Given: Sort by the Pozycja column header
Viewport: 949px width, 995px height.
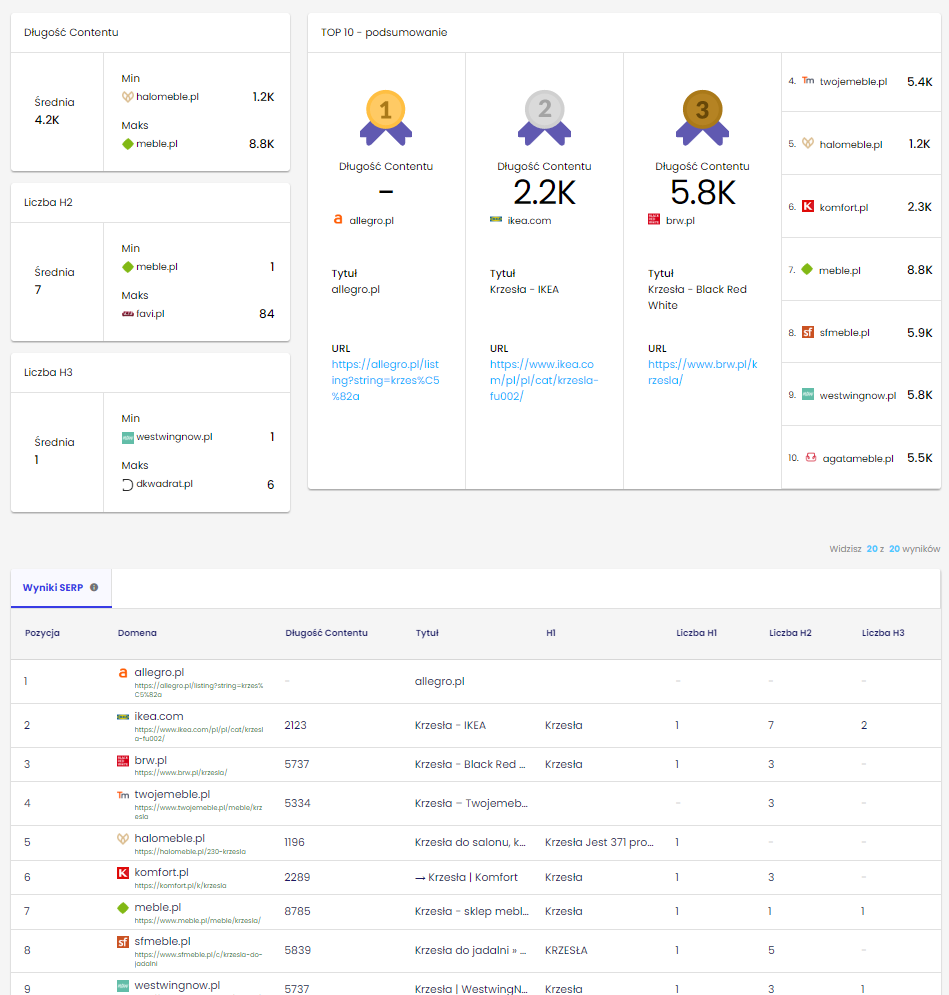Looking at the screenshot, I should 42,633.
